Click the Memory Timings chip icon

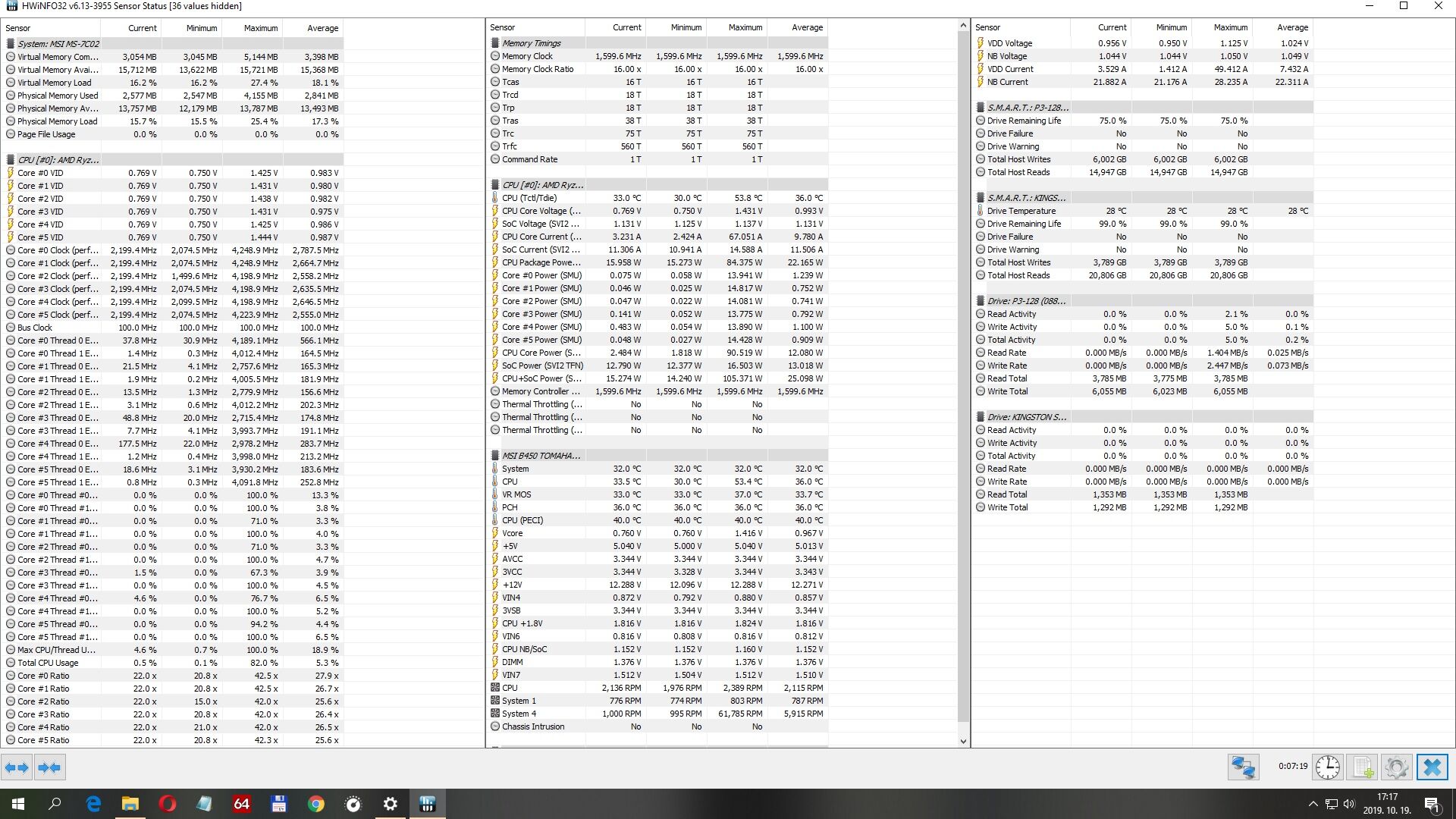click(495, 43)
